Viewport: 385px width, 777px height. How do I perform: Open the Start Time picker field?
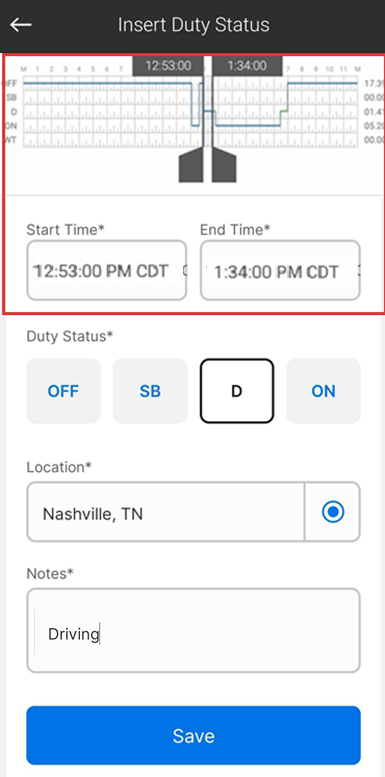[107, 271]
